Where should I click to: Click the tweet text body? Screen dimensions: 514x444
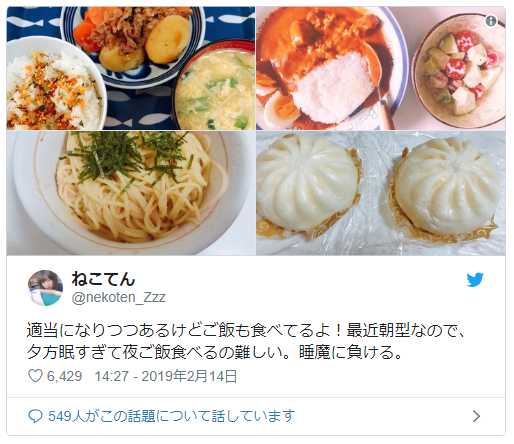click(x=245, y=341)
